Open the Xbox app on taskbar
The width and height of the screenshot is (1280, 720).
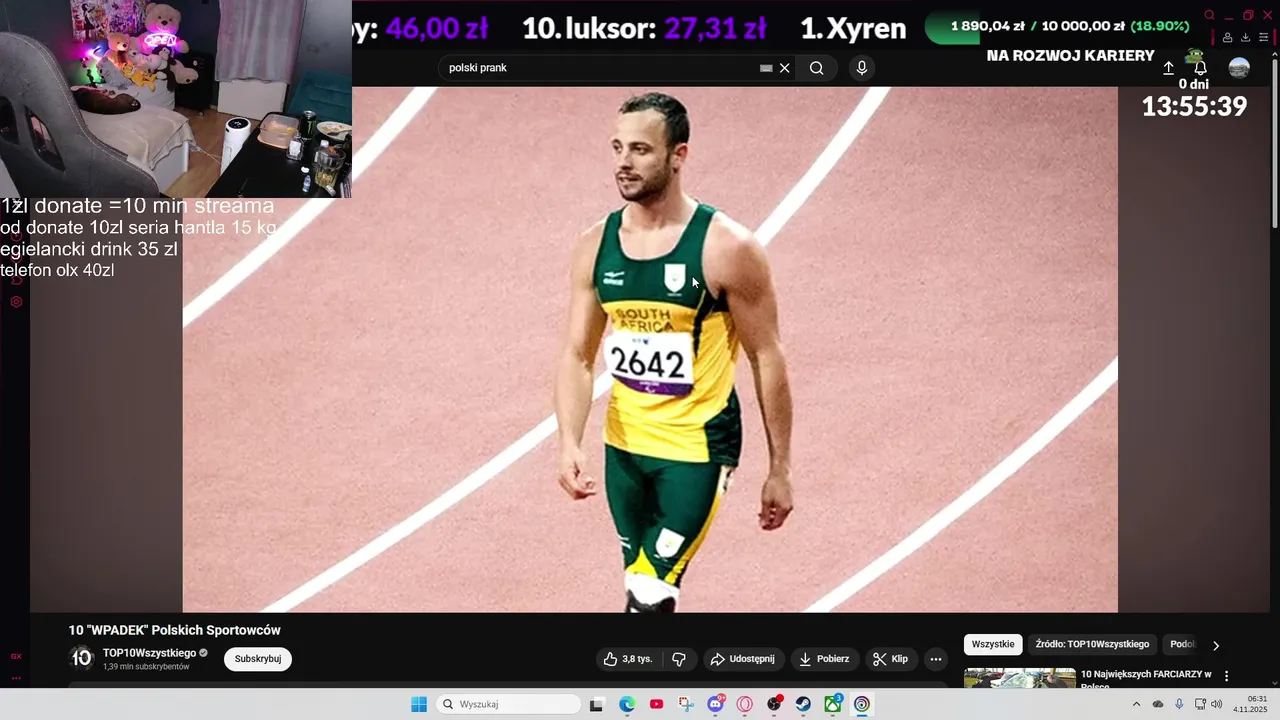point(833,704)
